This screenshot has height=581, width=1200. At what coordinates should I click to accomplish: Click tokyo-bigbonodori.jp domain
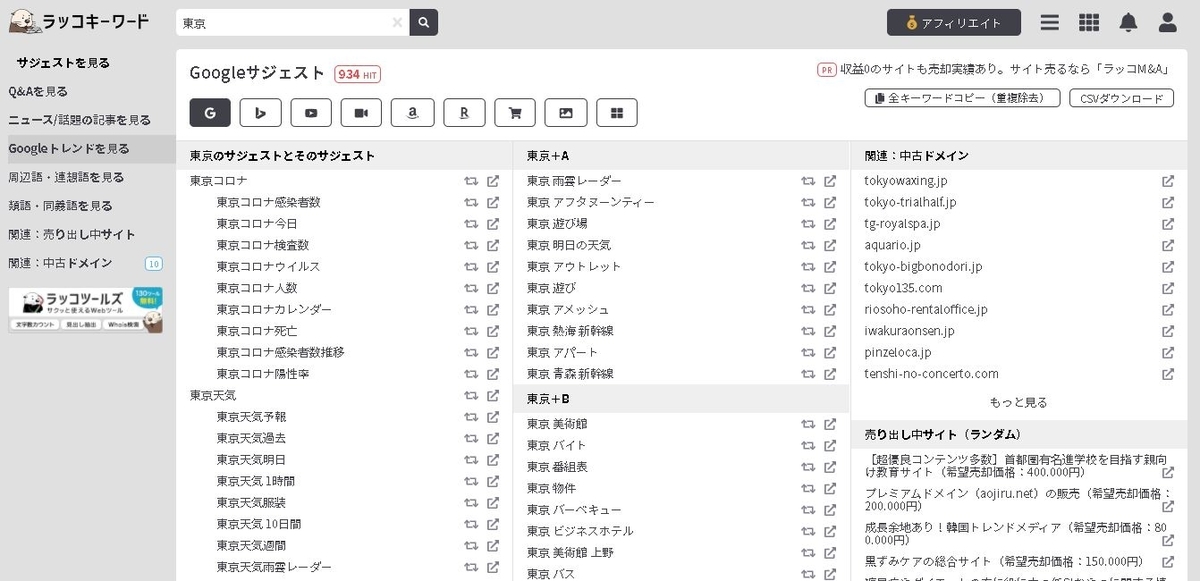click(x=924, y=267)
